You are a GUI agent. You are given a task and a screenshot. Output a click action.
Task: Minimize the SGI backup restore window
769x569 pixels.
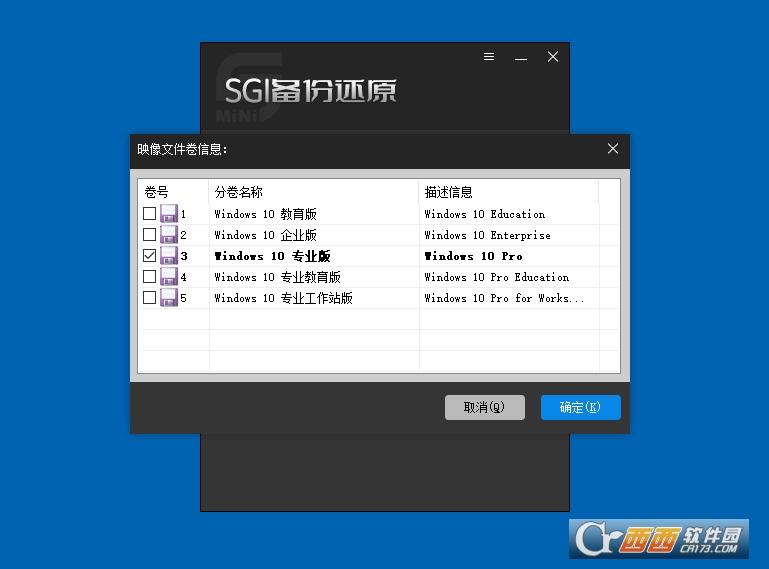click(x=521, y=57)
